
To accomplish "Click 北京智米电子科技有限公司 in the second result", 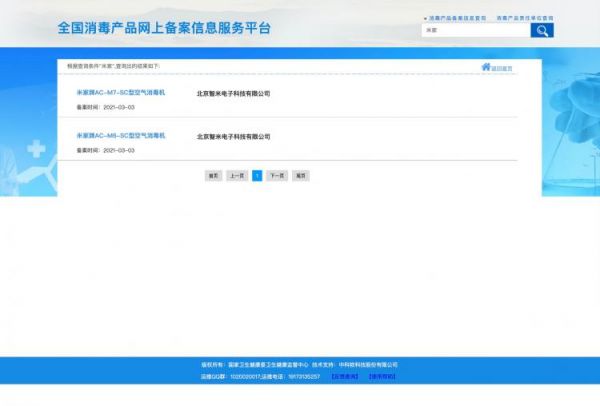I will click(x=233, y=137).
